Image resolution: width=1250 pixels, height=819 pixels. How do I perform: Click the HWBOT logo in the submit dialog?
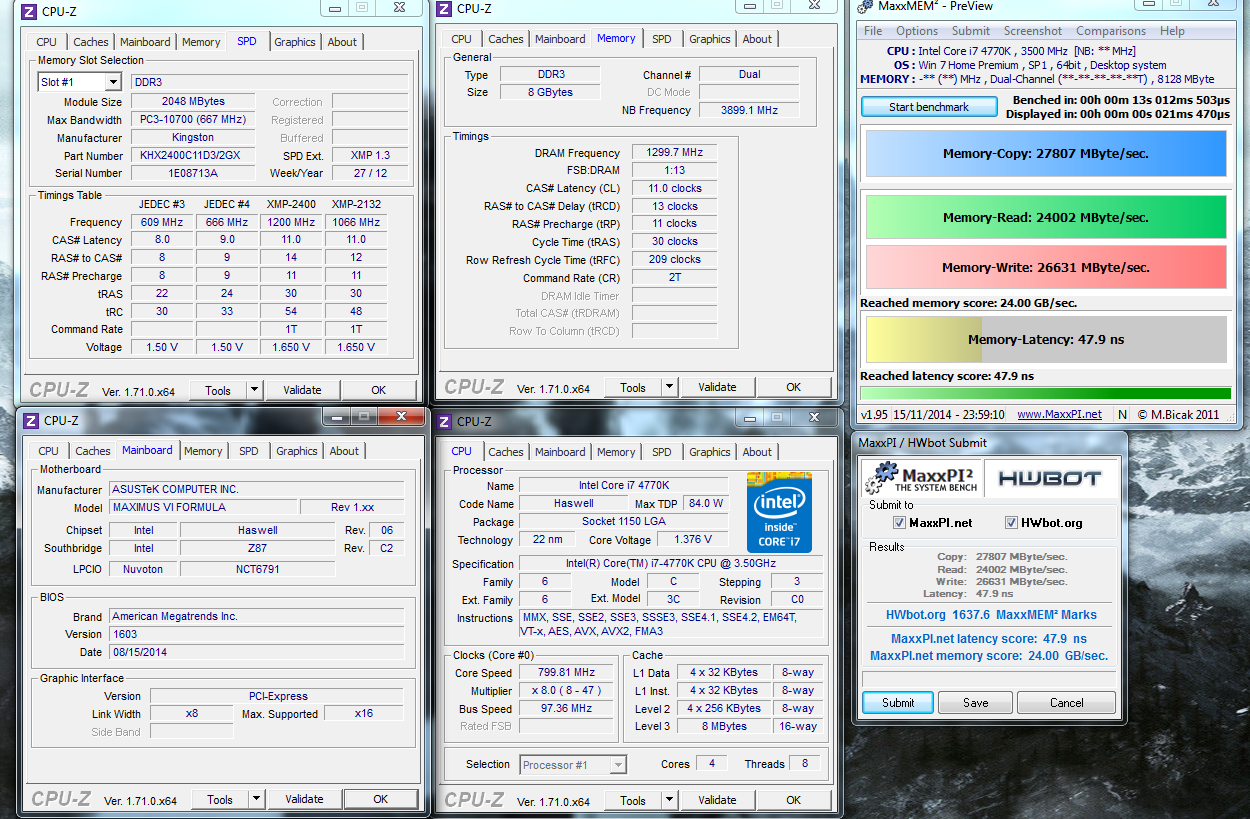[x=1050, y=478]
